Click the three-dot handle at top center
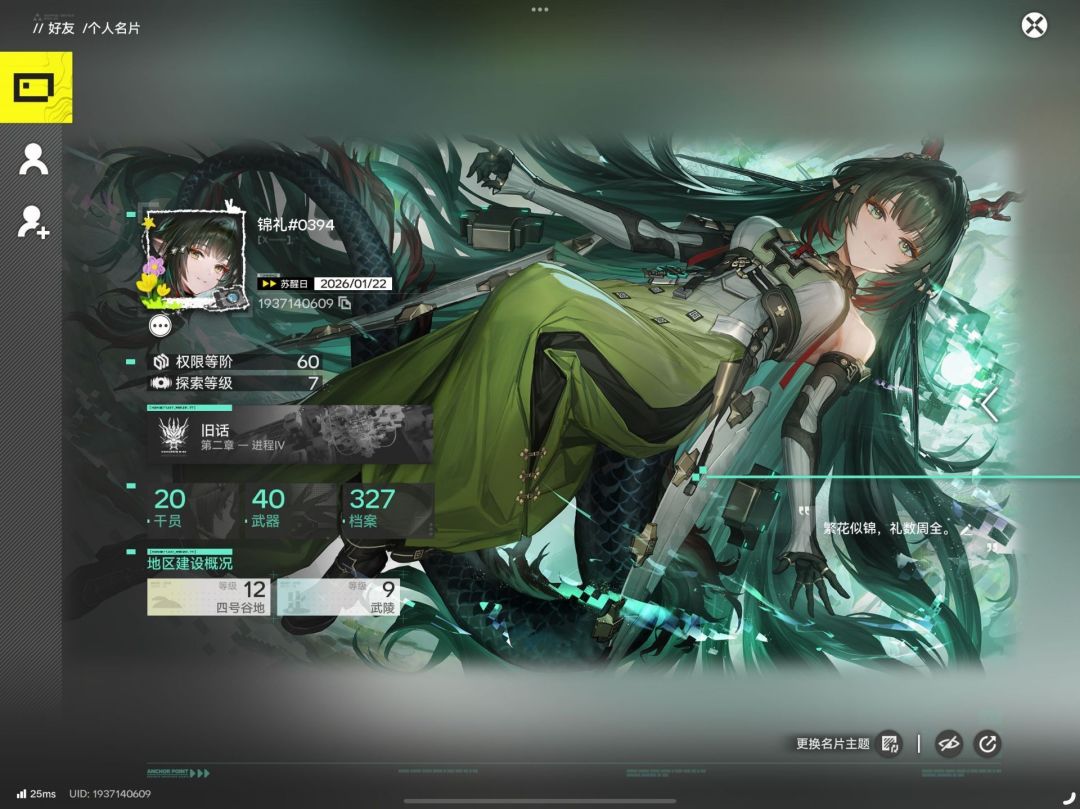Viewport: 1080px width, 809px height. (x=540, y=10)
